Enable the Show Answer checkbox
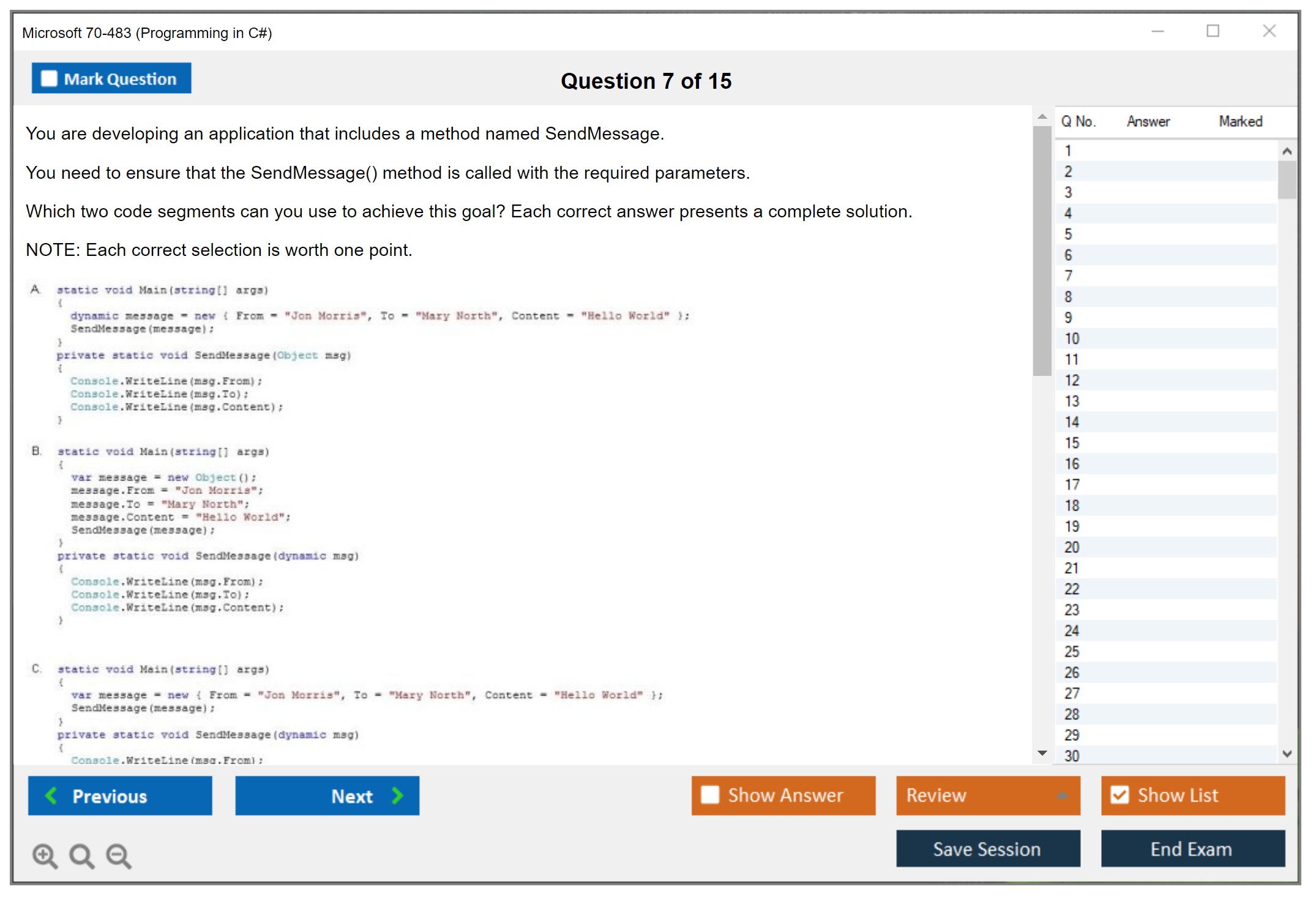Image resolution: width=1316 pixels, height=900 pixels. (x=710, y=795)
